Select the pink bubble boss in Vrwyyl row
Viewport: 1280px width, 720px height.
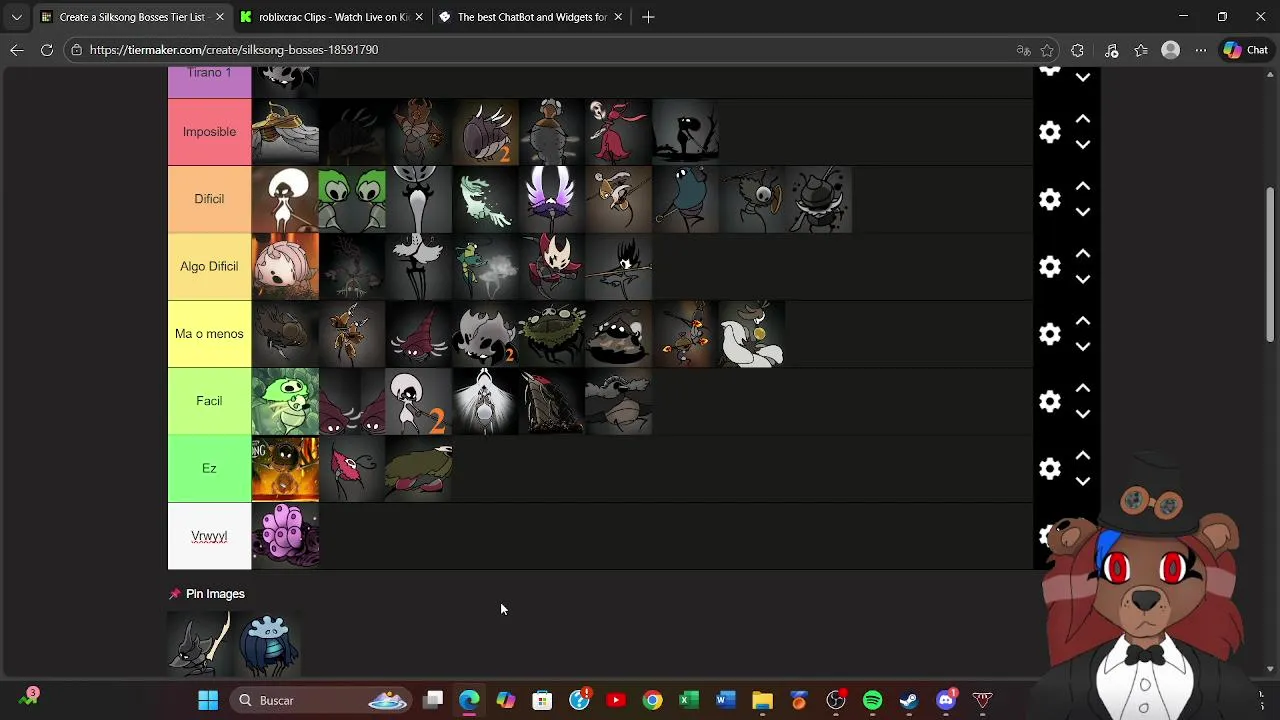point(285,536)
